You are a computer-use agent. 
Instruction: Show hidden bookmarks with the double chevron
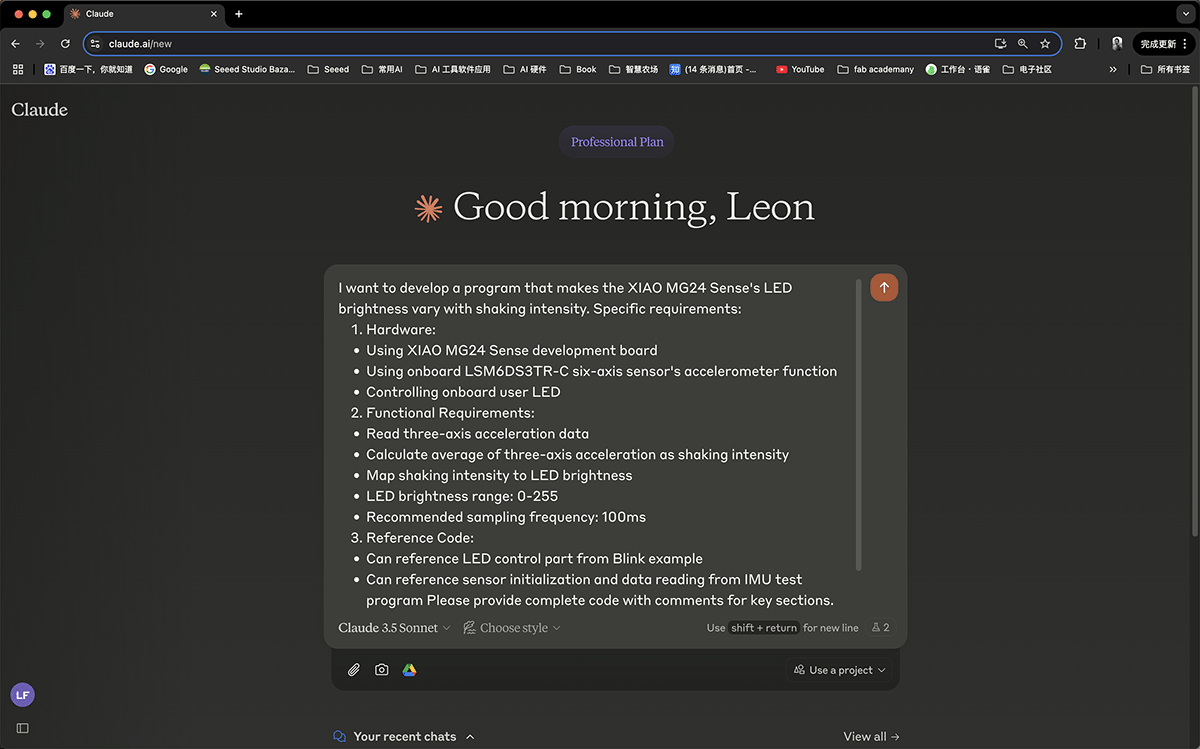coord(1113,69)
